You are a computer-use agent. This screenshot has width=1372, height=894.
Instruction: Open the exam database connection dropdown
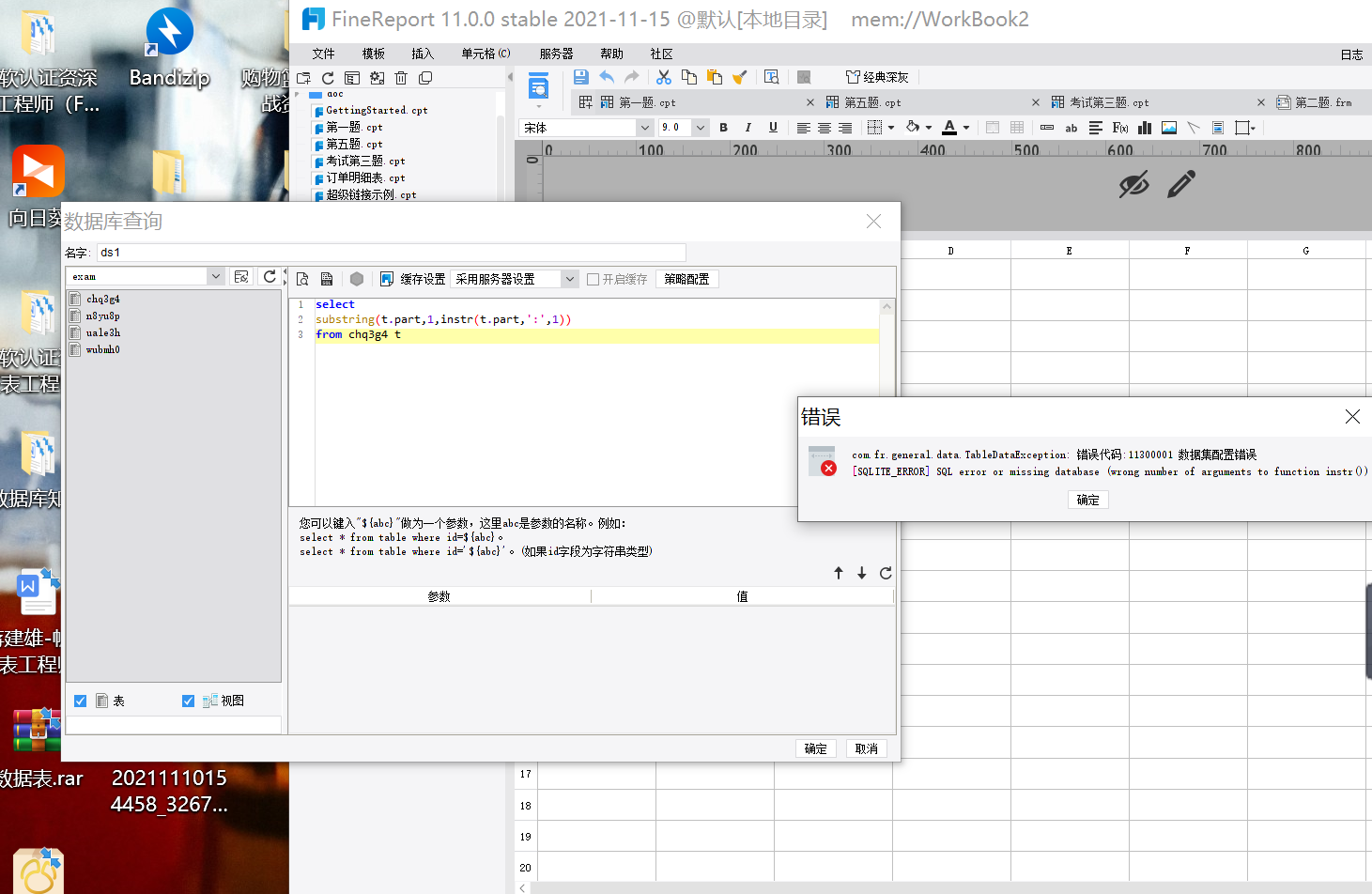[216, 276]
